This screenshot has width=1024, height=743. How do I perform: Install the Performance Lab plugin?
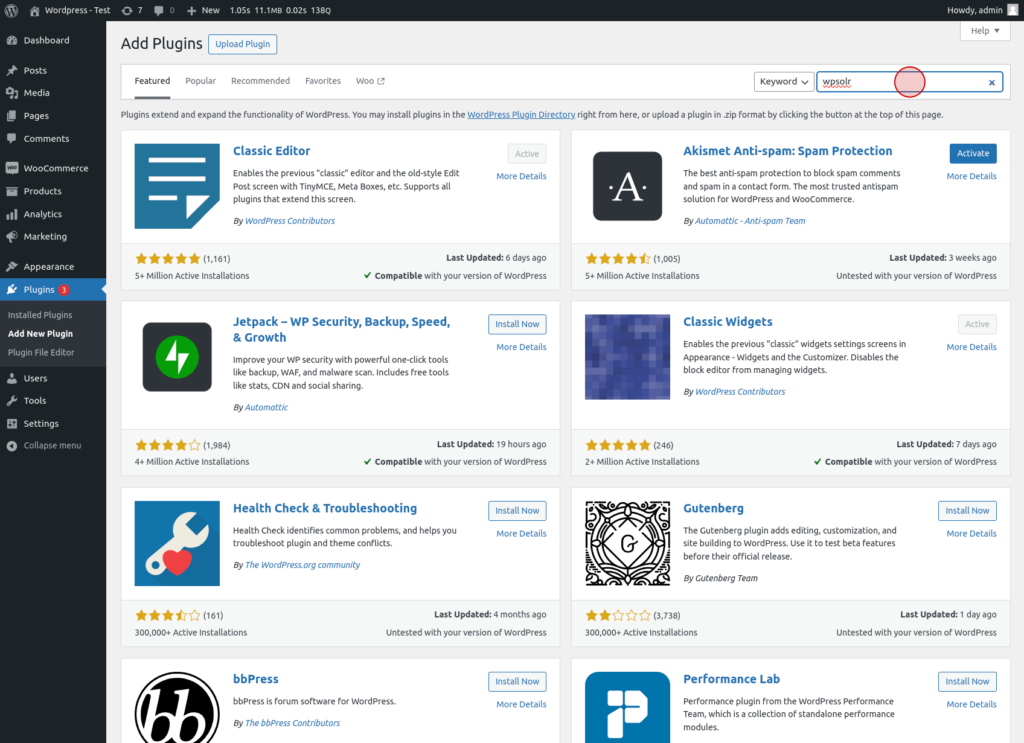coord(967,682)
